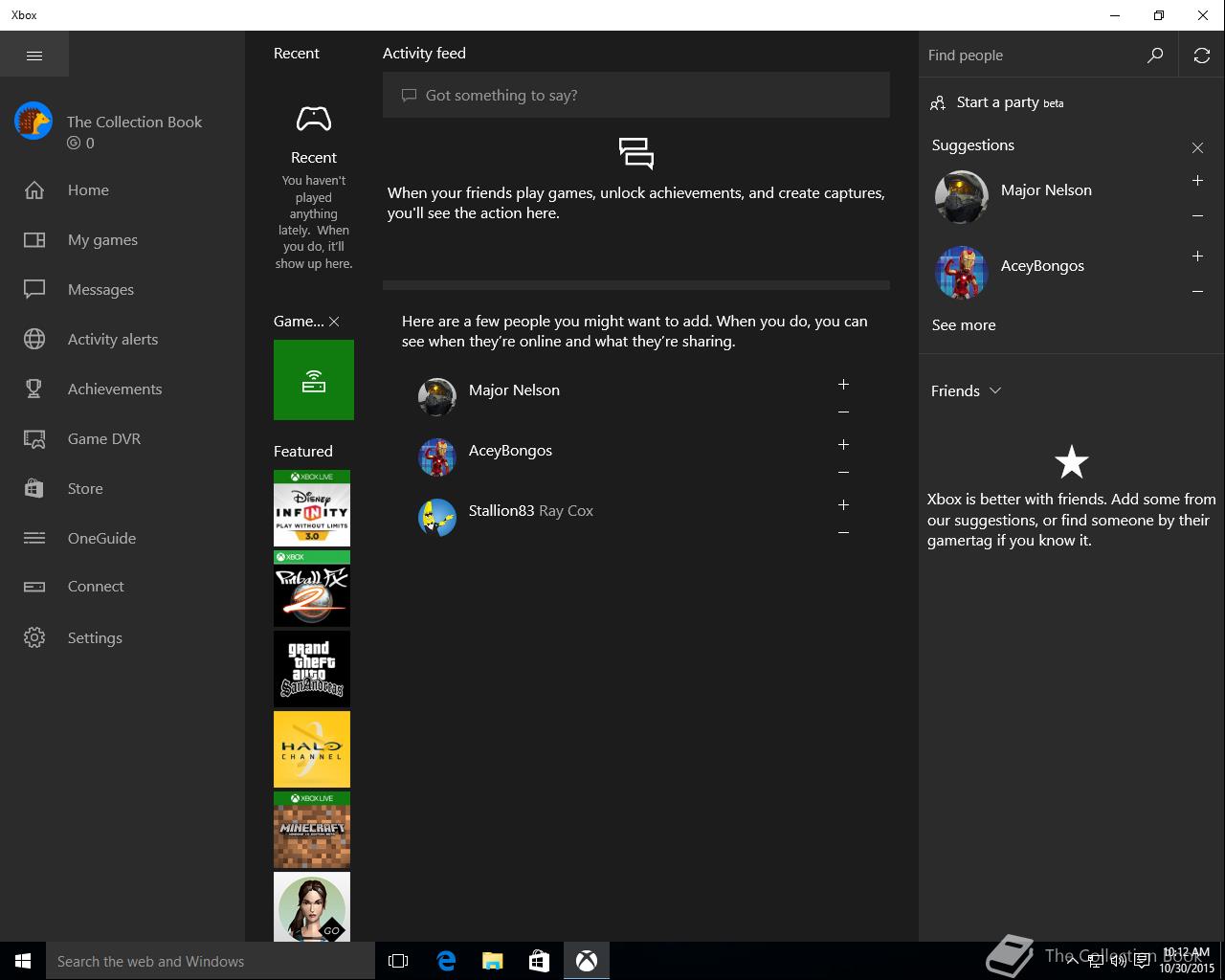Screen dimensions: 1225x980
Task: Open Minecraft featured tile
Action: tap(312, 830)
